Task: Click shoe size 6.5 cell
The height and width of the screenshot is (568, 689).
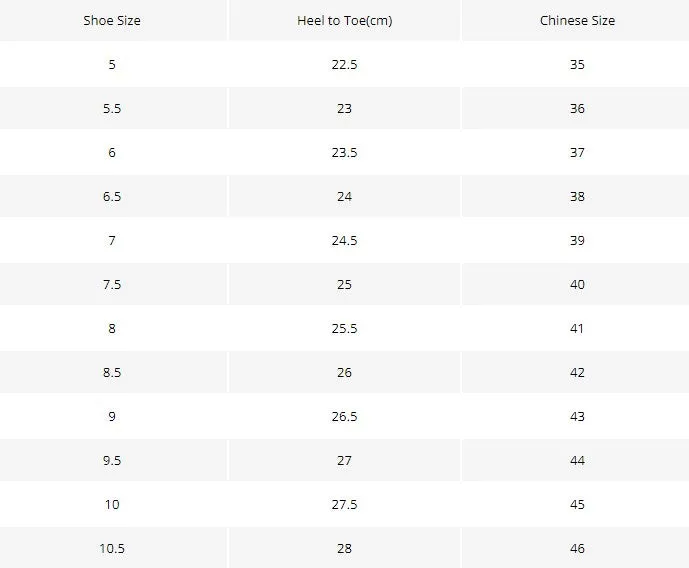Action: tap(112, 196)
